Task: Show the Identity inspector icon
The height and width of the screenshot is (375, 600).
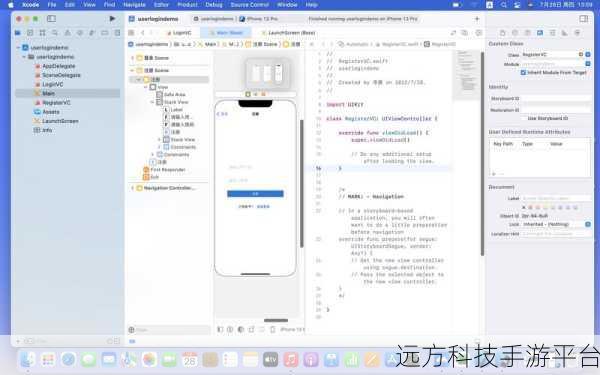Action: [x=540, y=33]
